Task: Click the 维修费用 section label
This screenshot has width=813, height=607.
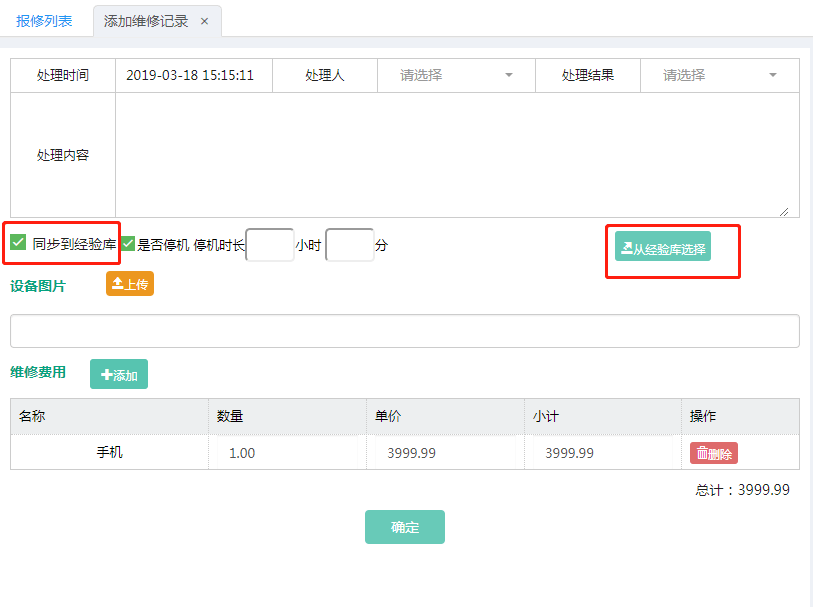Action: click(x=38, y=372)
